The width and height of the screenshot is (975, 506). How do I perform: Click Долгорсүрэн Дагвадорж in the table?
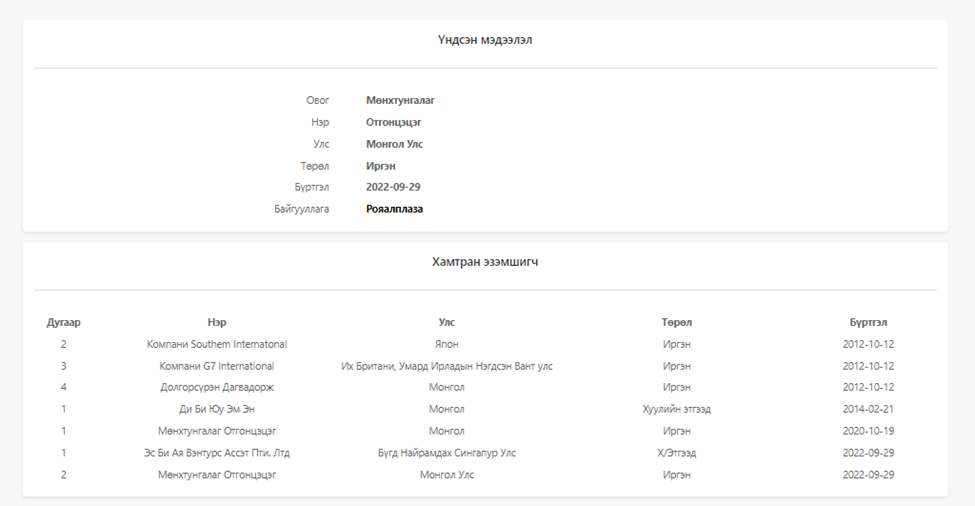point(216,387)
